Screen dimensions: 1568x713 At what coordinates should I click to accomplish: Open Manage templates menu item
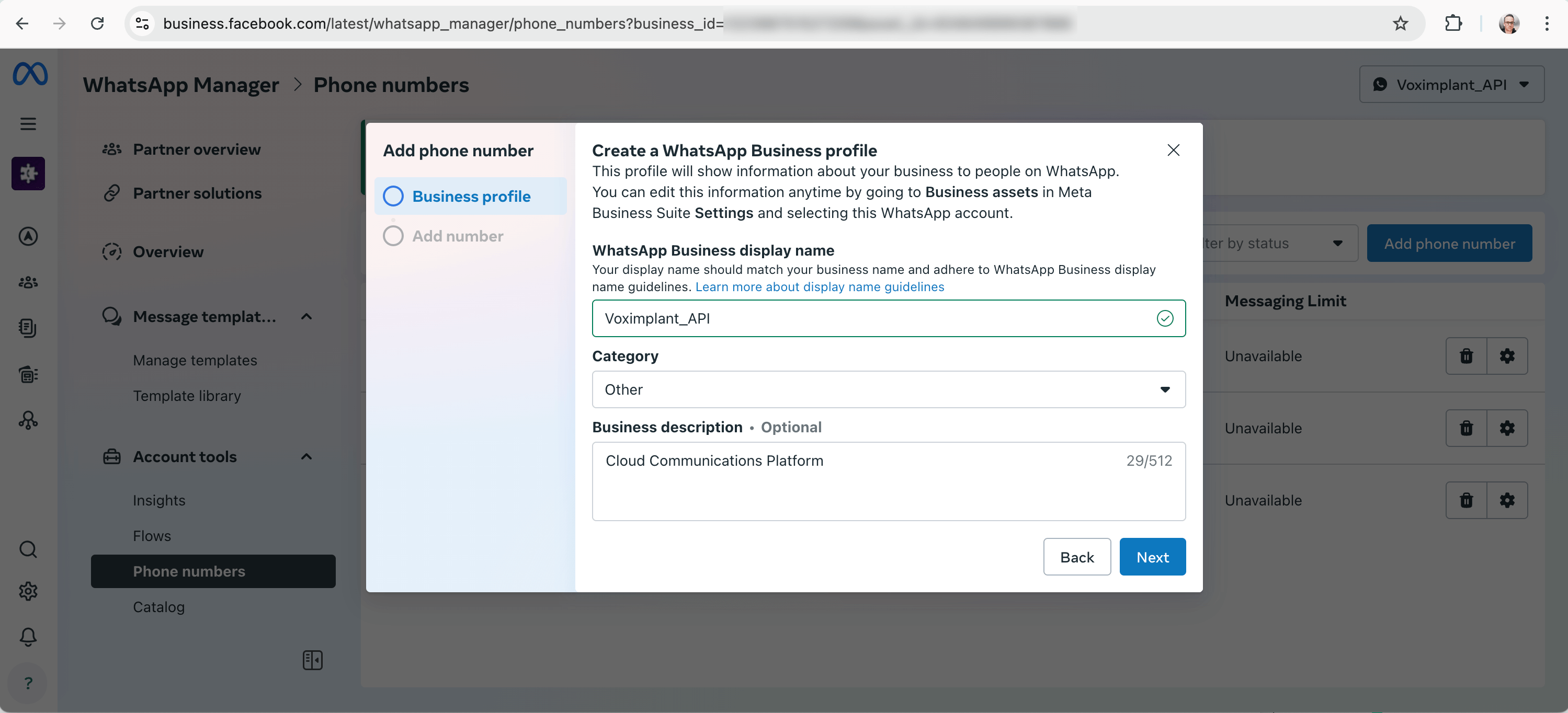pos(195,360)
